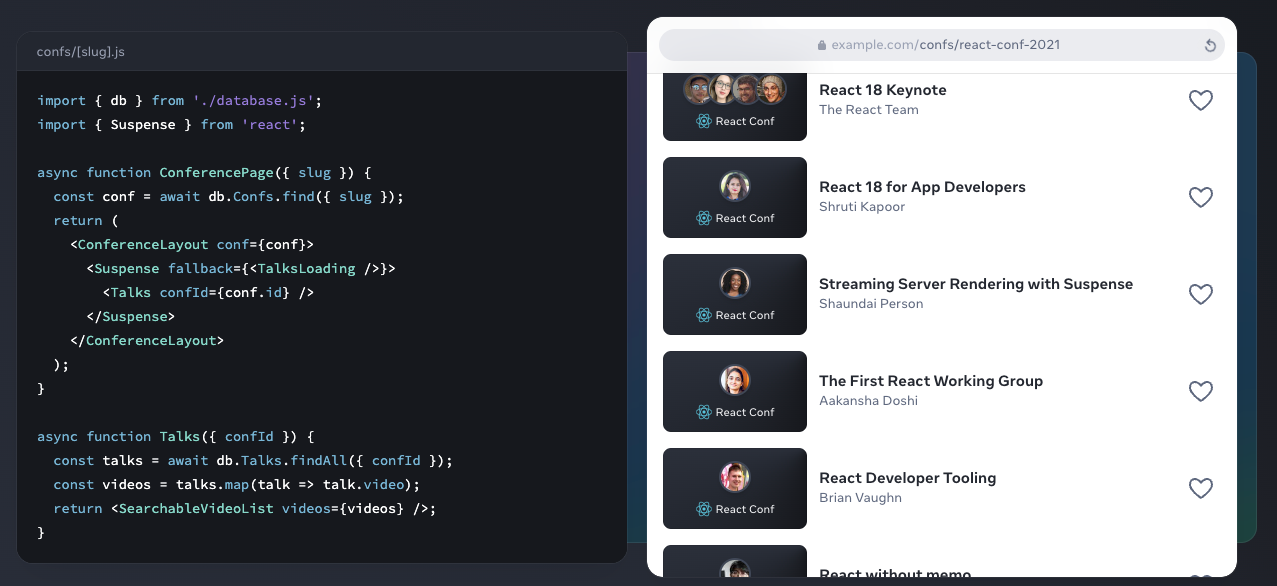Click the browser reload icon
The width and height of the screenshot is (1277, 586).
click(x=1210, y=45)
